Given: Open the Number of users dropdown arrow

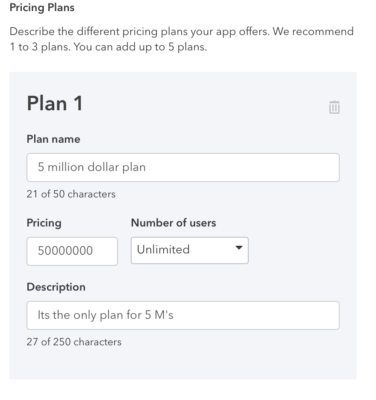Looking at the screenshot, I should pos(239,248).
